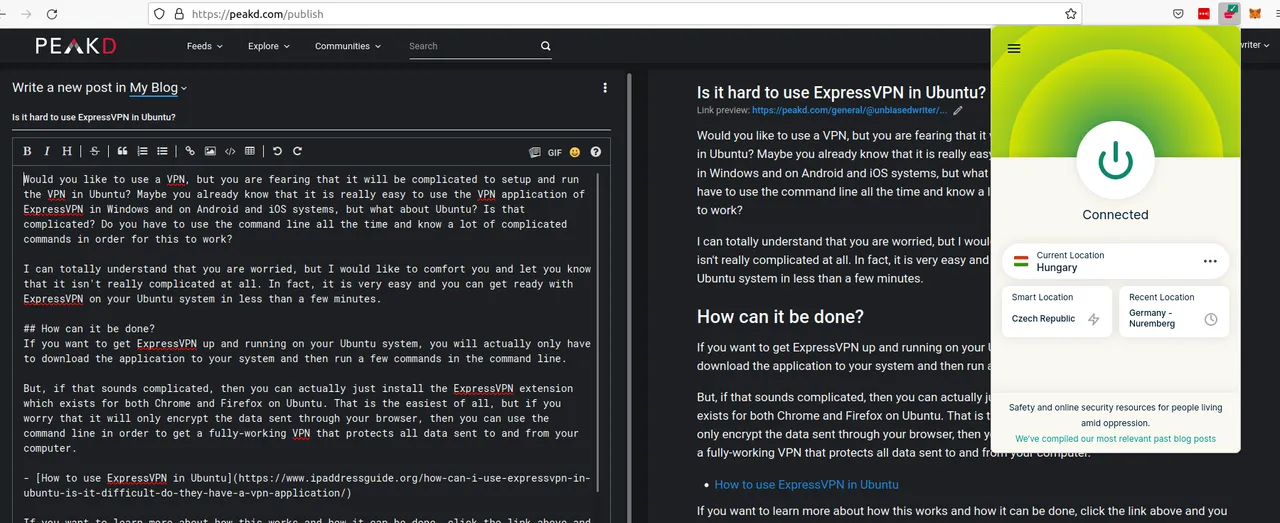Open the three-dot post options menu

605,88
